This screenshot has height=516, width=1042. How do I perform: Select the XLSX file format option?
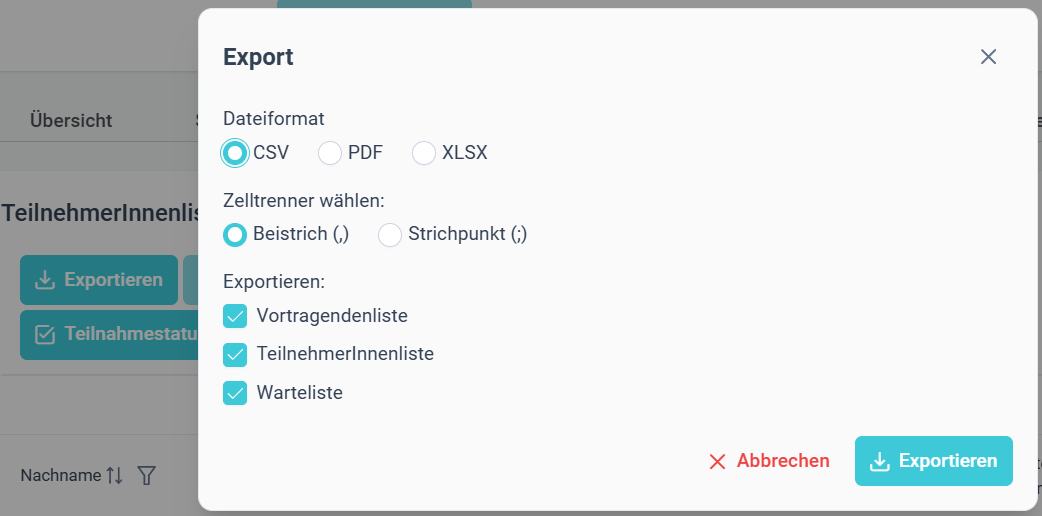pos(424,153)
